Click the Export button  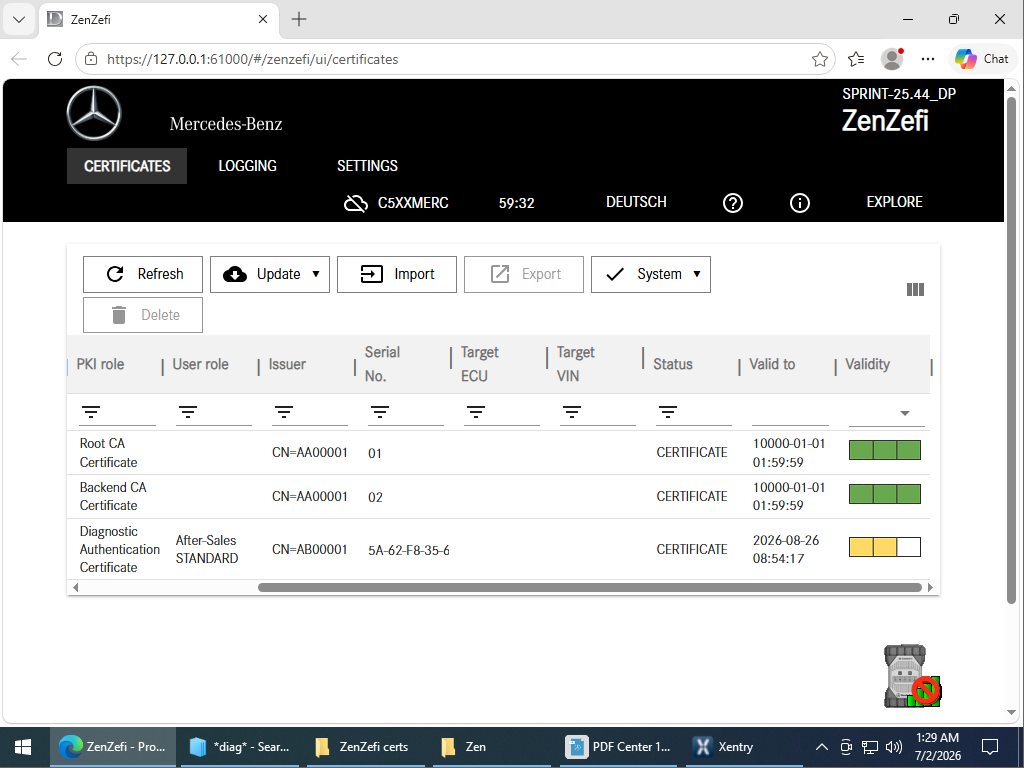pos(524,274)
